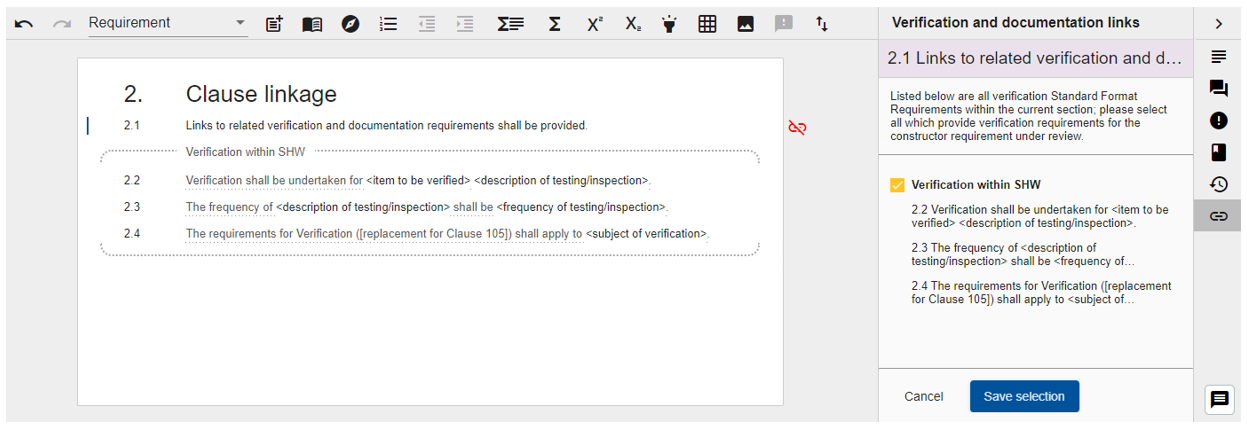Image resolution: width=1247 pixels, height=427 pixels.
Task: Insert an image from the toolbar
Action: click(x=745, y=24)
